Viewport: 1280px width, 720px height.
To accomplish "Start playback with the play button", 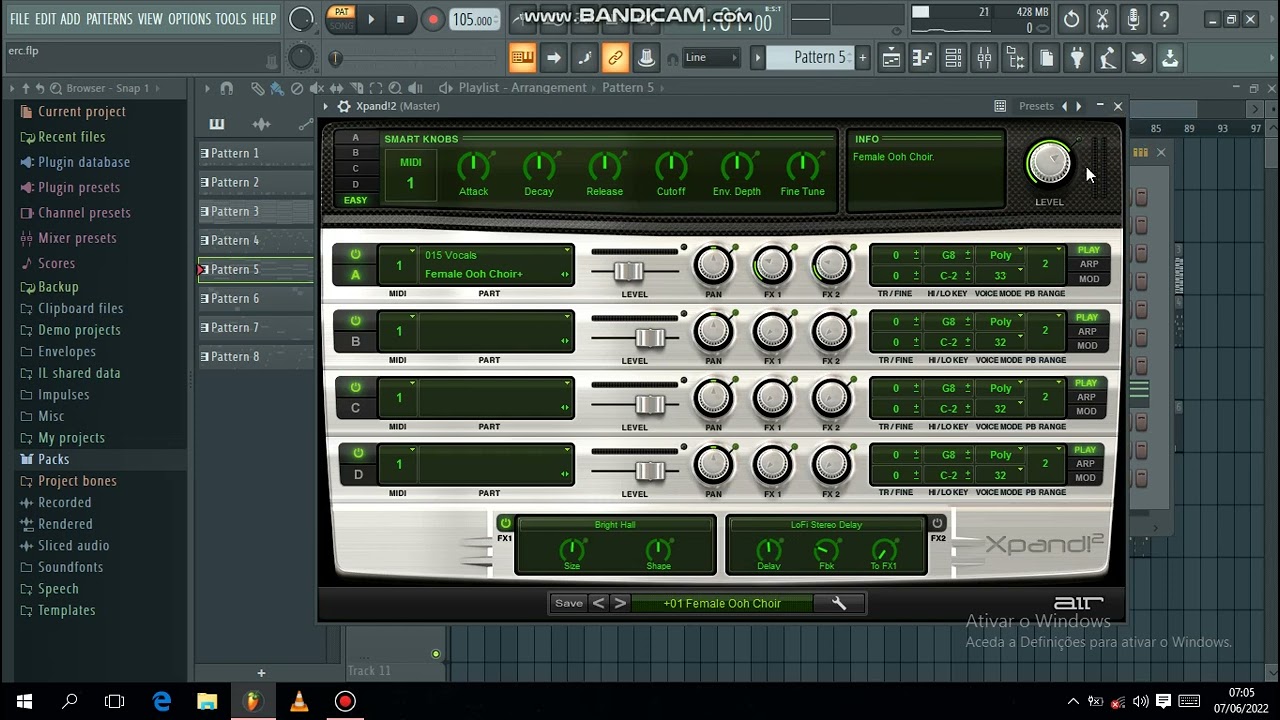I will [371, 19].
